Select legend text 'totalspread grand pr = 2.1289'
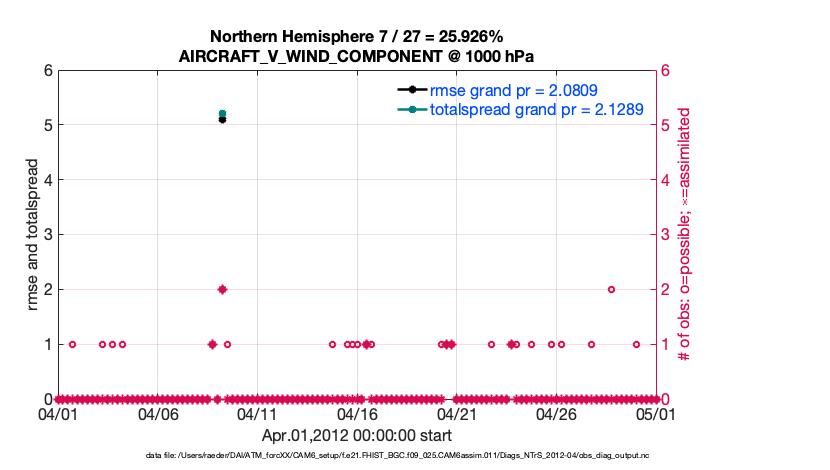830x470 pixels. (x=535, y=109)
